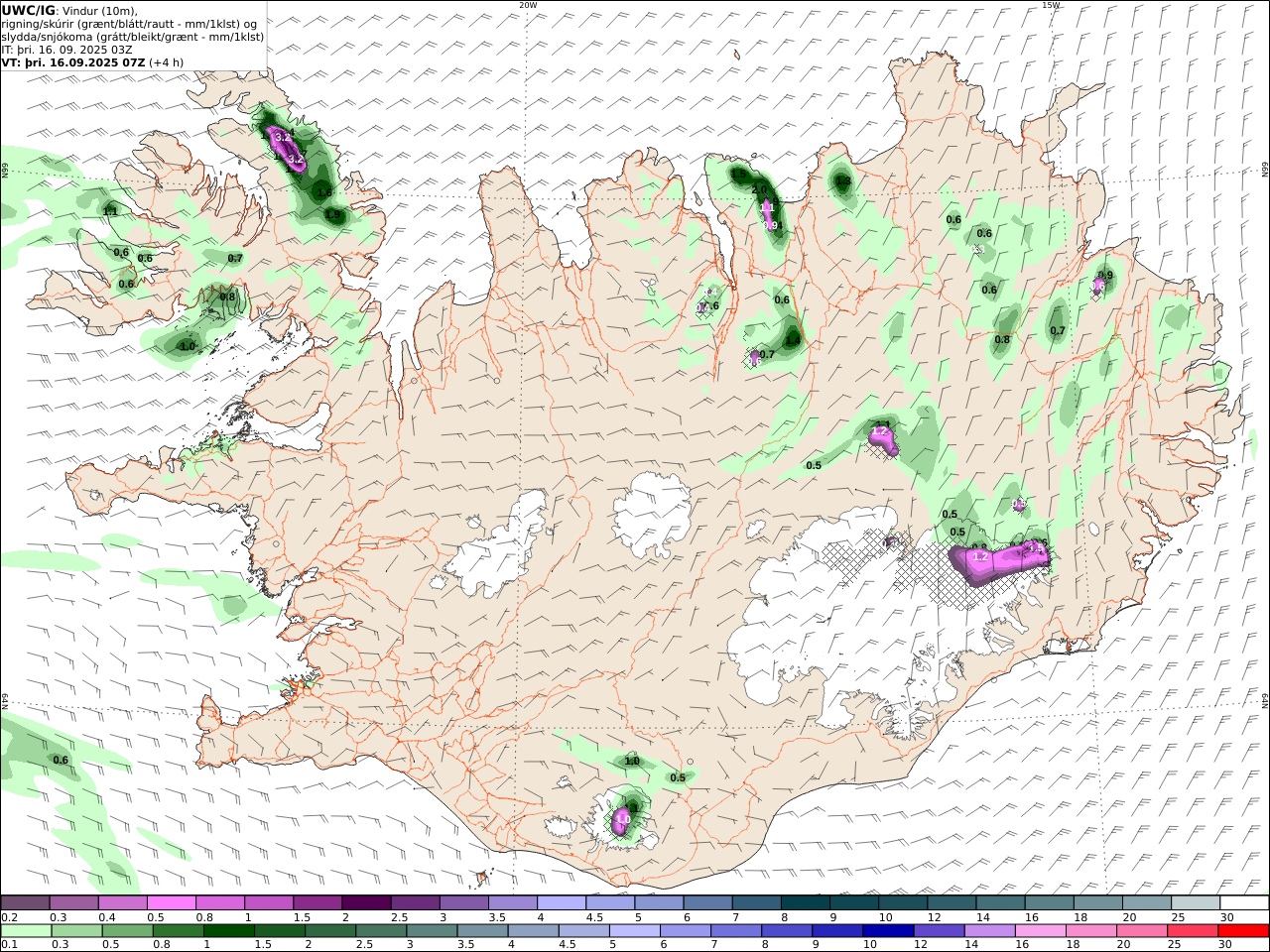Screen dimensions: 1270x952
Task: Click the 2.0 precipitation value on north coast
Action: pyautogui.click(x=759, y=190)
